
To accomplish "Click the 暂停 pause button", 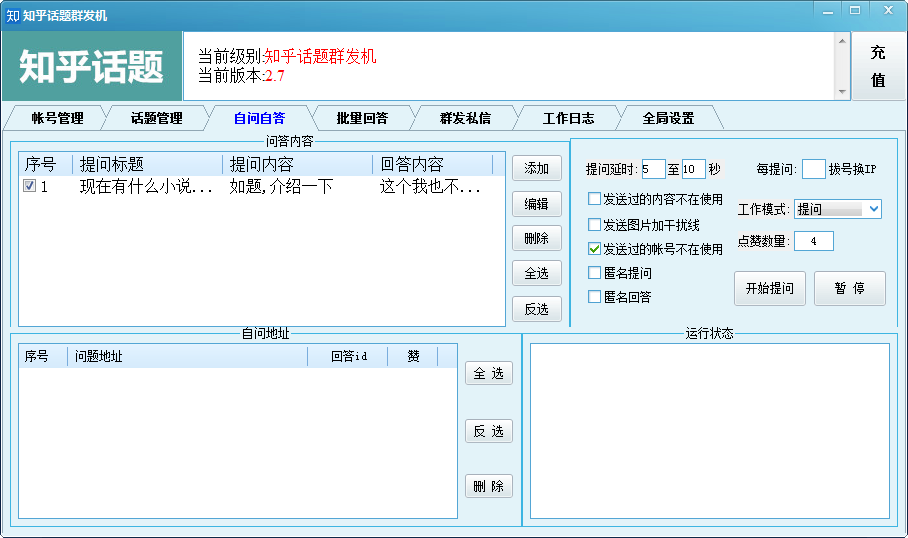I will [x=850, y=288].
